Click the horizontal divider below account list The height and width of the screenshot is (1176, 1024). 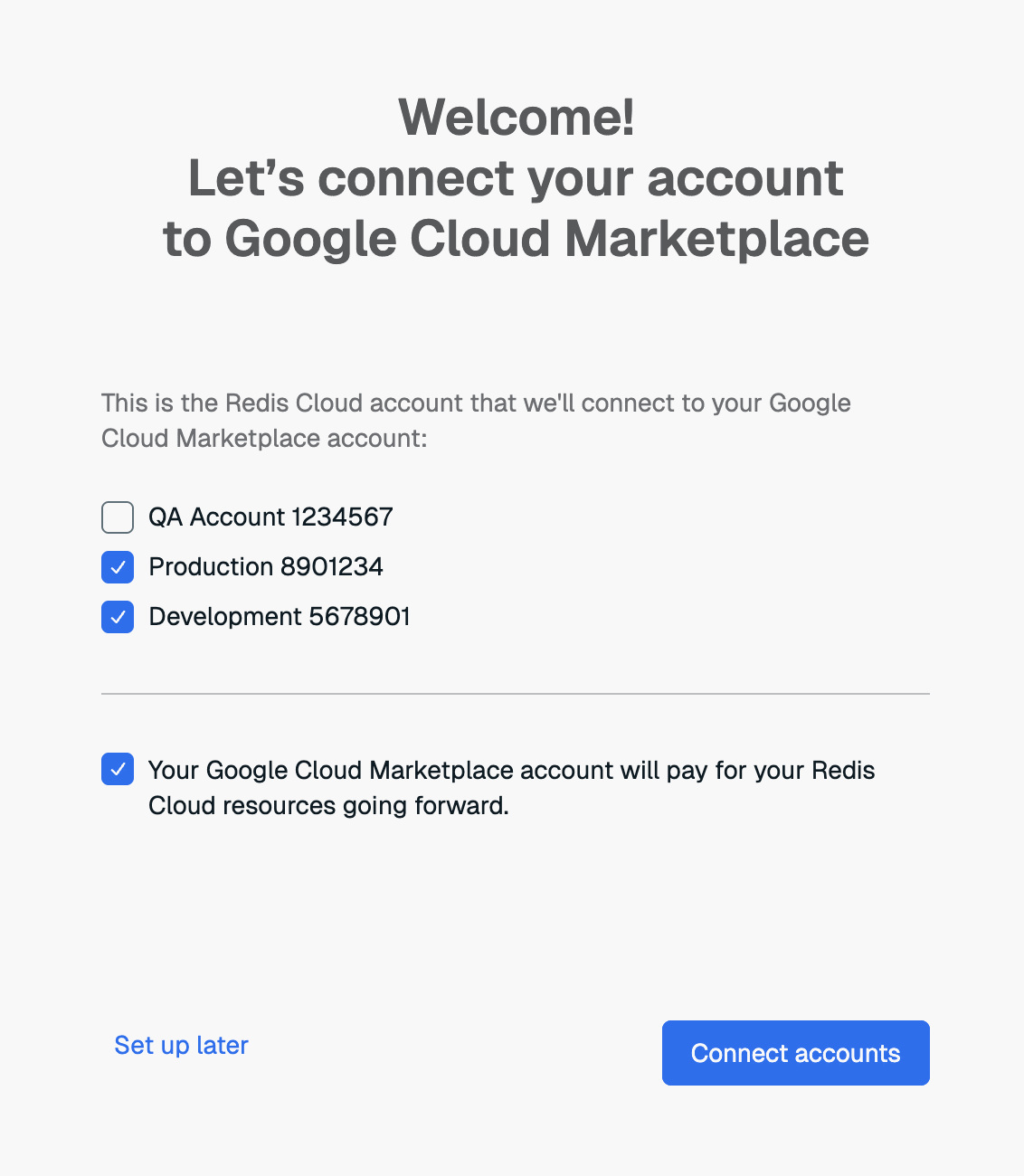[x=516, y=694]
